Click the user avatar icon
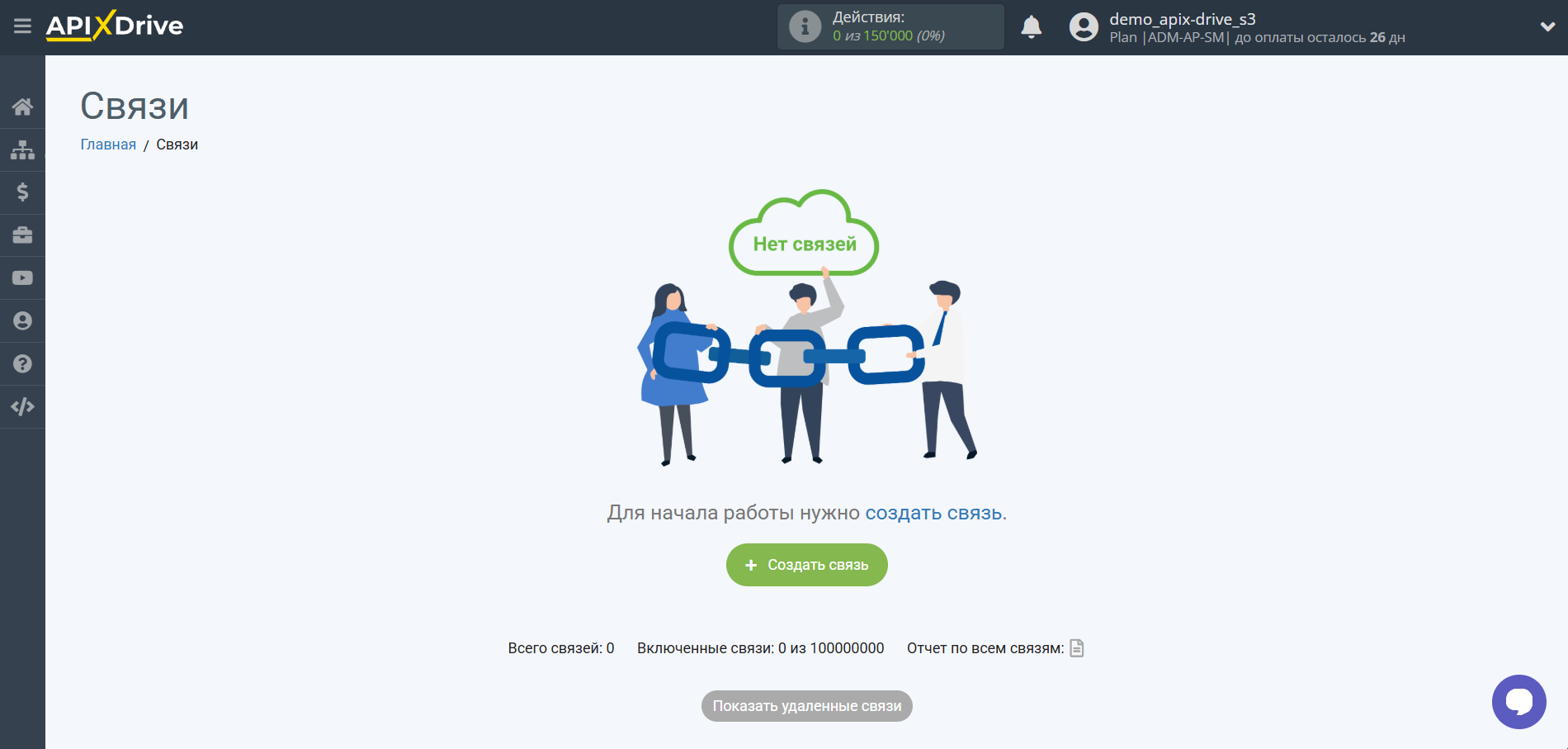The width and height of the screenshot is (1568, 749). point(1084,27)
